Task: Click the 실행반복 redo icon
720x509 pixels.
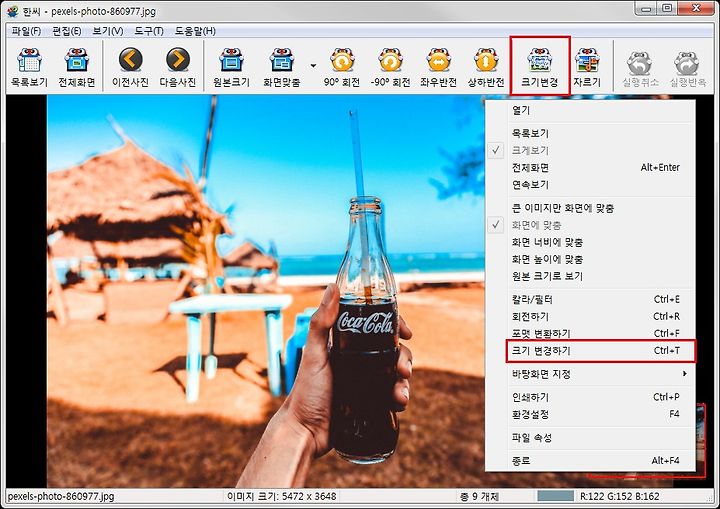Action: pyautogui.click(x=687, y=68)
